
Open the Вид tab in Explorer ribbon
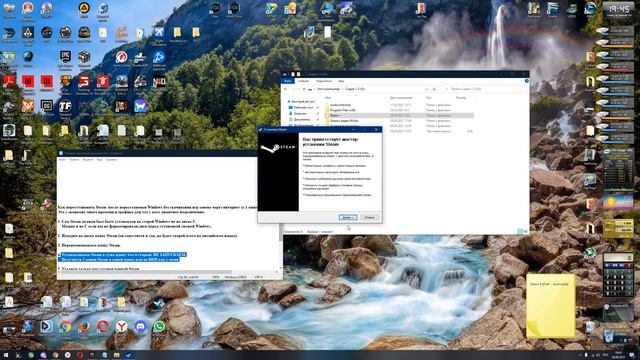[x=341, y=81]
